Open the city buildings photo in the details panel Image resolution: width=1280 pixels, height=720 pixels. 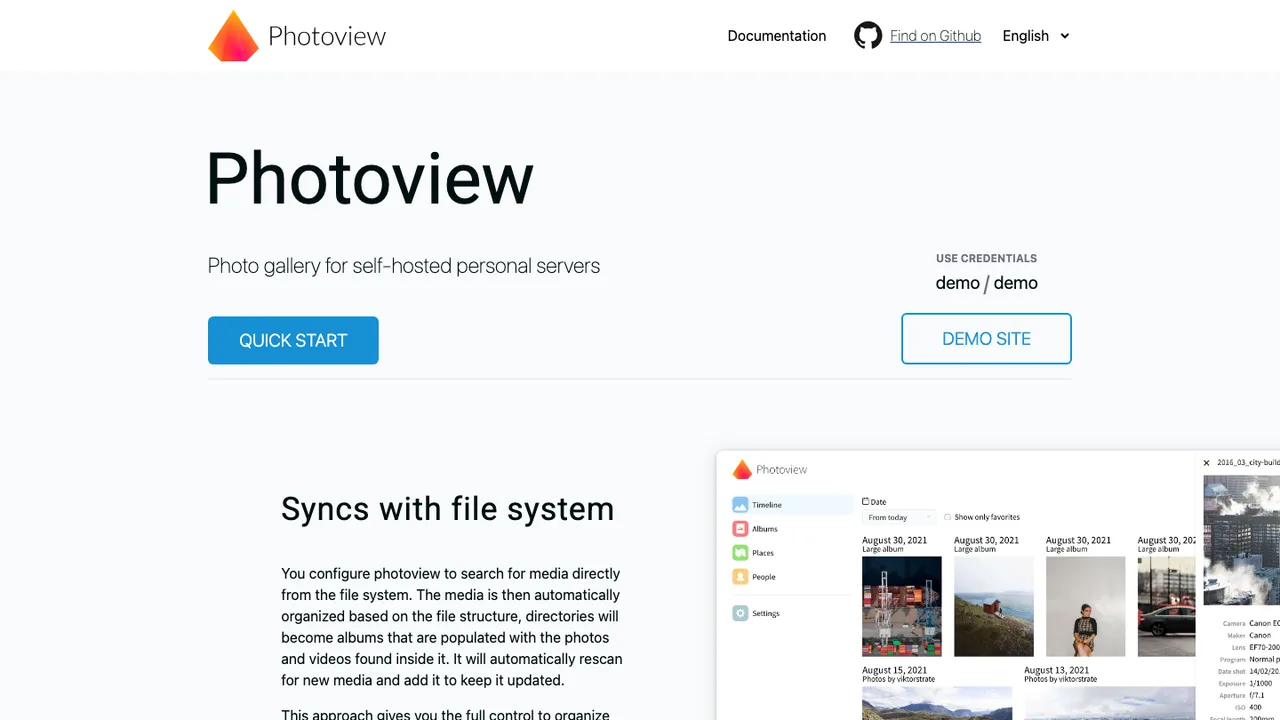[x=1241, y=540]
